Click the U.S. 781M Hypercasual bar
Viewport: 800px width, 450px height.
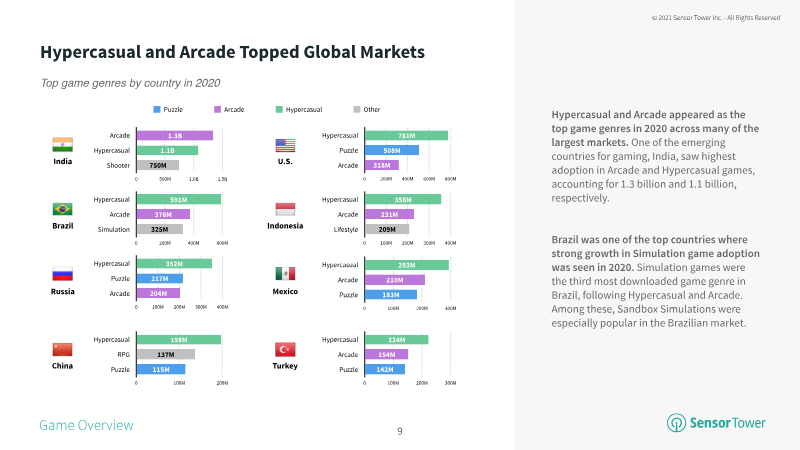point(406,136)
